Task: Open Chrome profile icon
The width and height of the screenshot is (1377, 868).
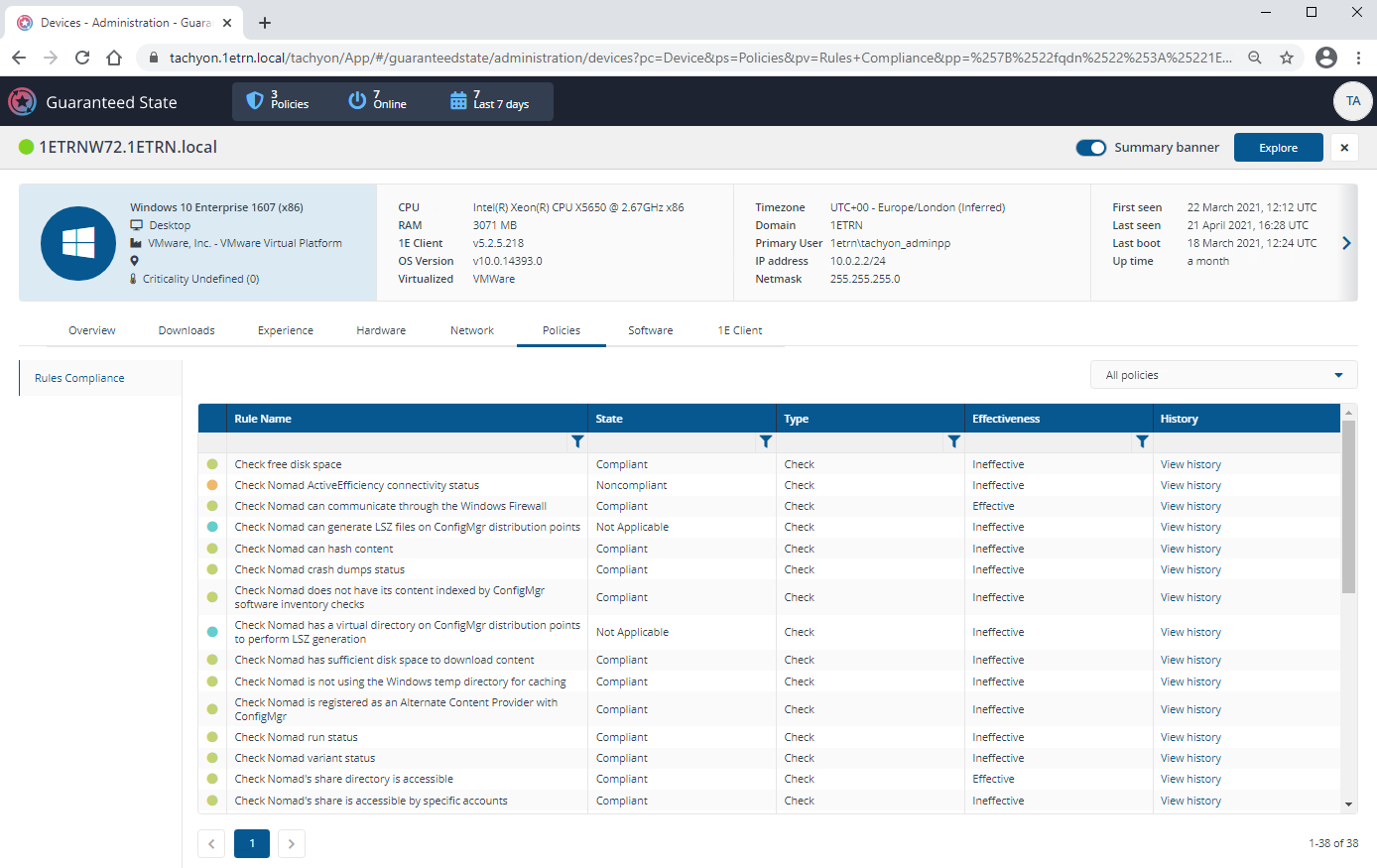Action: [x=1326, y=58]
